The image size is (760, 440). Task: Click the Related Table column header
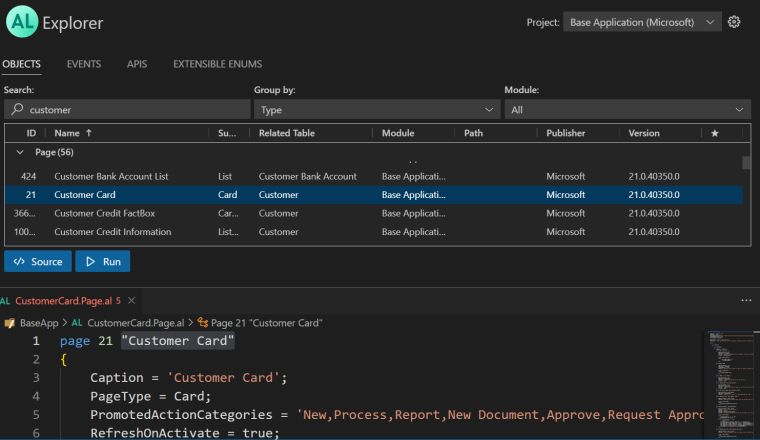click(x=287, y=133)
